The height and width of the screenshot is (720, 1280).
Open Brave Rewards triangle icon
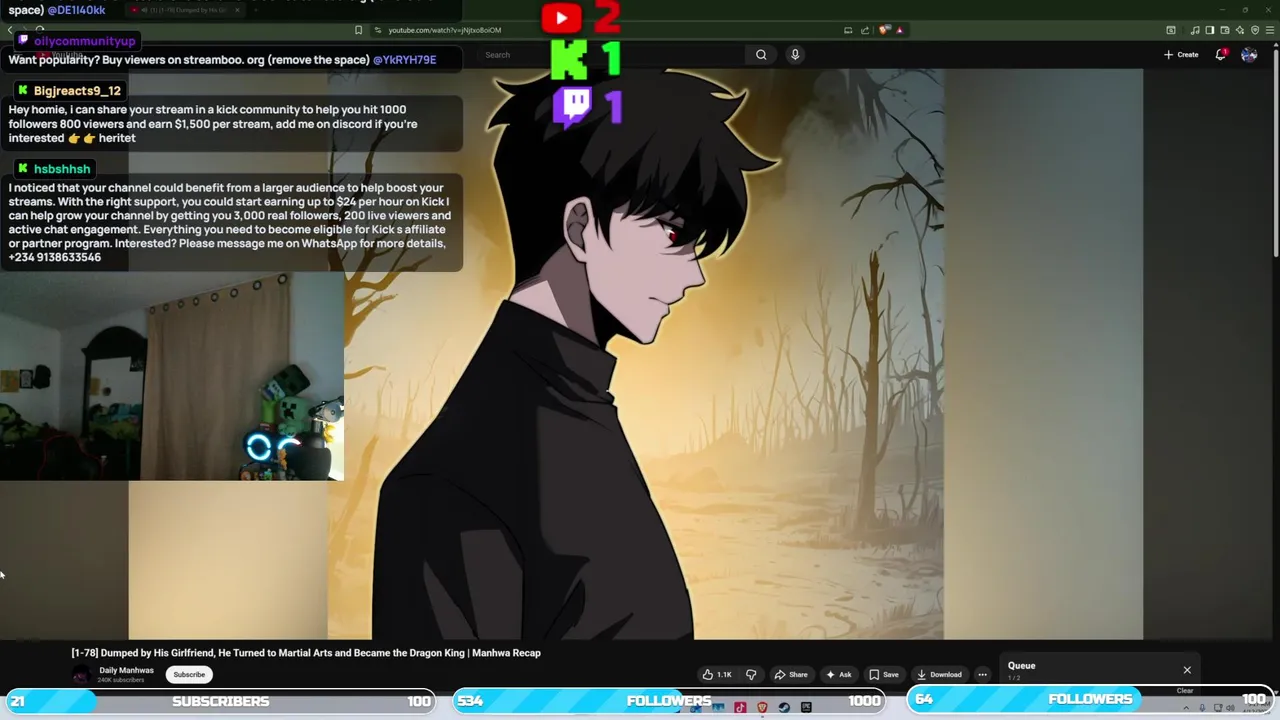pos(900,30)
